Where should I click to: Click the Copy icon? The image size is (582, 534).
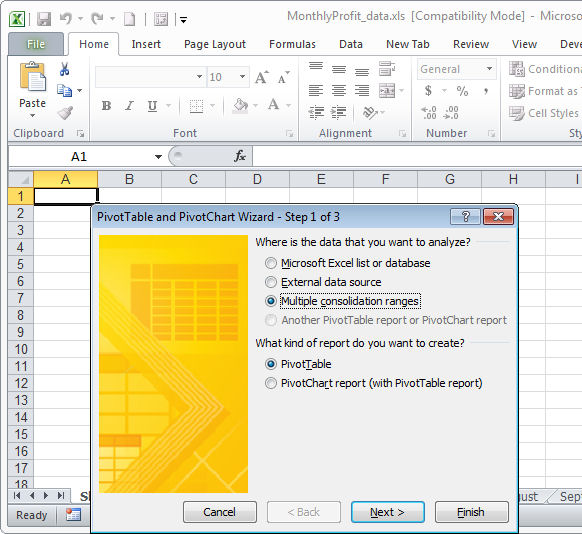pos(64,91)
